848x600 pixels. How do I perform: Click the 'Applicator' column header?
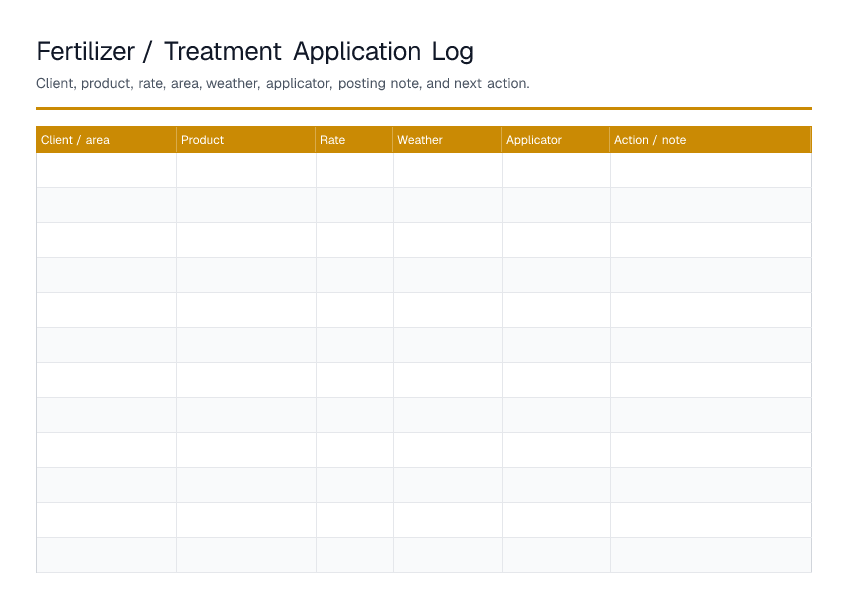pyautogui.click(x=556, y=140)
